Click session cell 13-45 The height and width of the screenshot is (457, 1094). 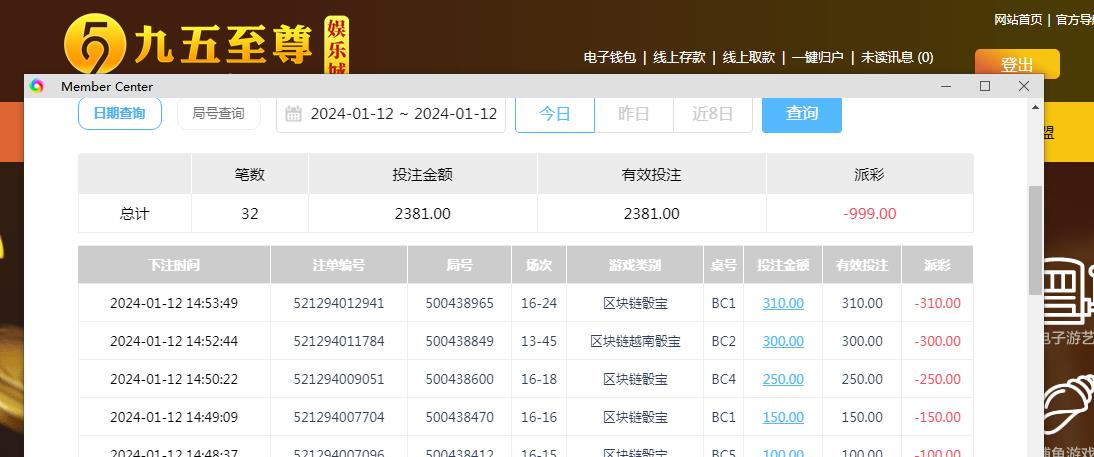click(539, 341)
